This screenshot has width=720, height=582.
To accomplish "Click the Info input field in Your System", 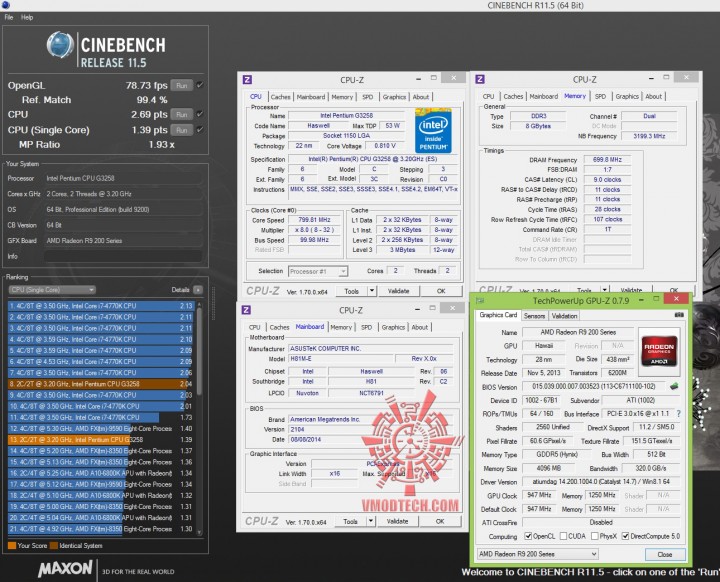I will (124, 256).
